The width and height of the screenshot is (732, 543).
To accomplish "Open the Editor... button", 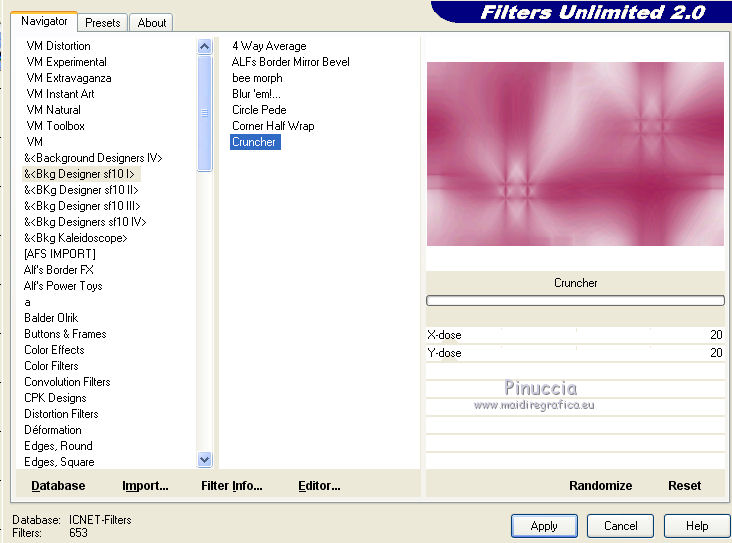I will pos(319,486).
